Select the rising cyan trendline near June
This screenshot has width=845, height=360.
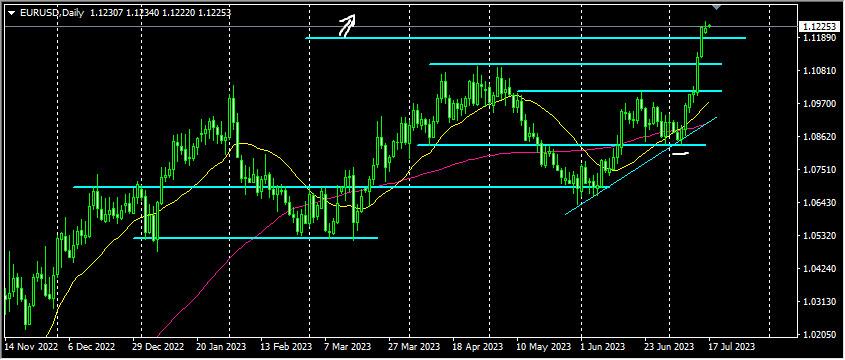click(x=641, y=165)
